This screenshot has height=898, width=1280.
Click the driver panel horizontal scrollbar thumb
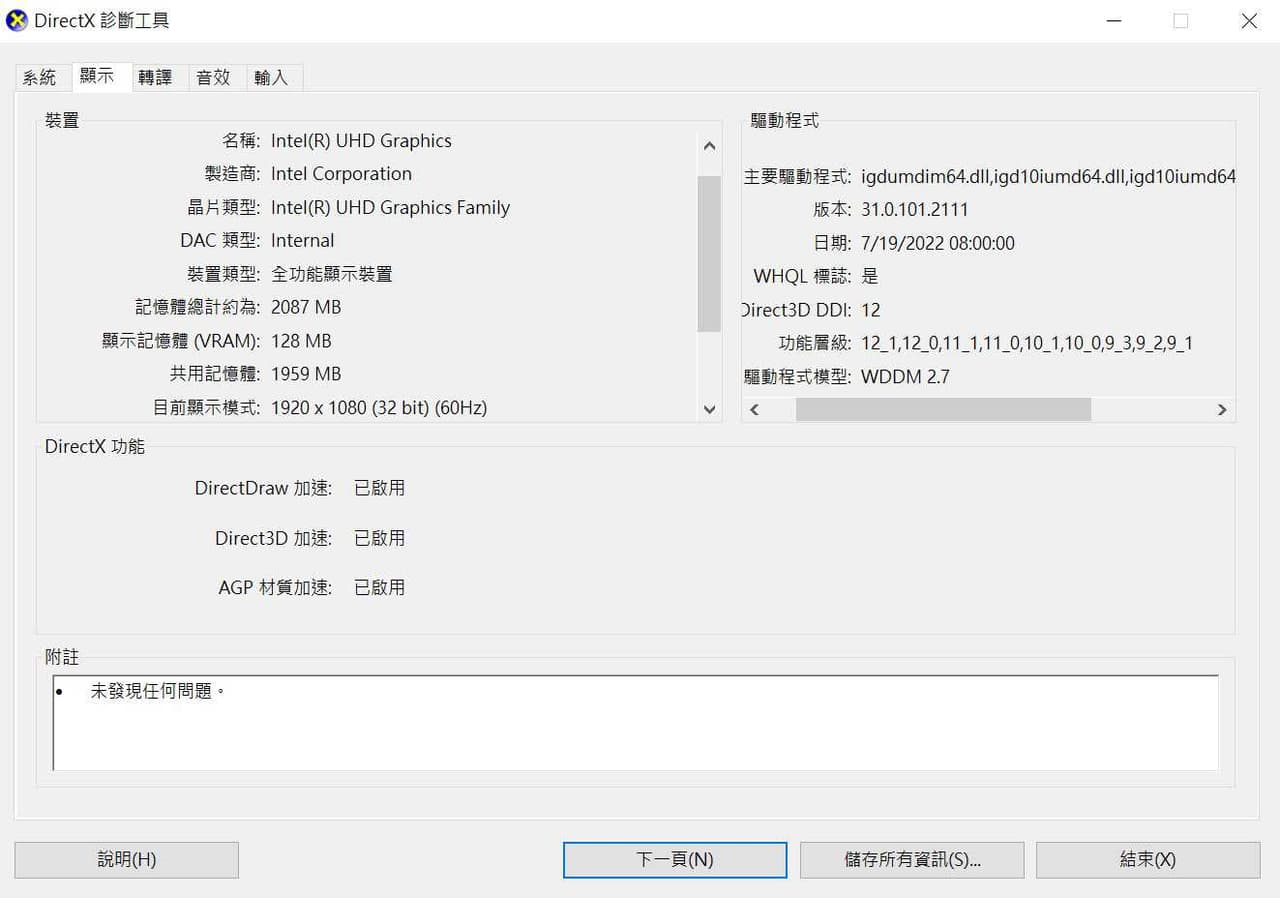[x=943, y=410]
